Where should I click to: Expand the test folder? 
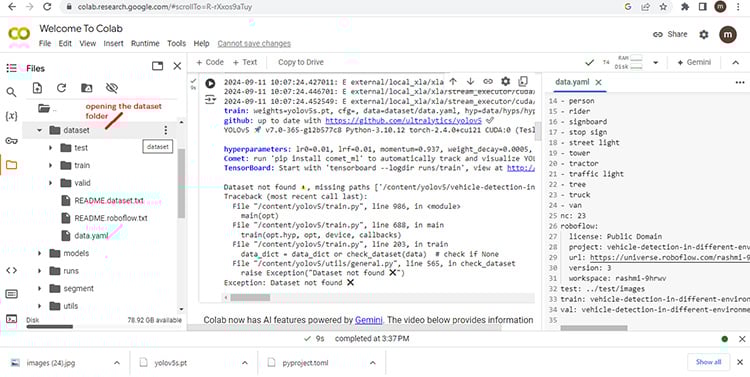(51, 148)
